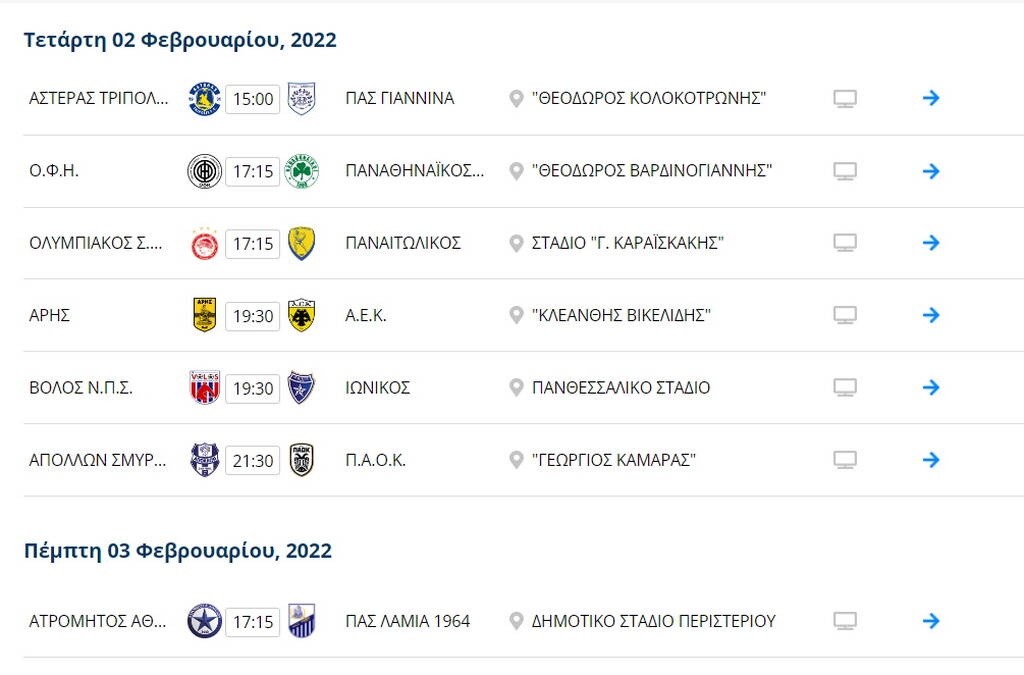Click the TV icon for the ΑΡΗΣ match
Viewport: 1024px width, 675px height.
pos(846,315)
